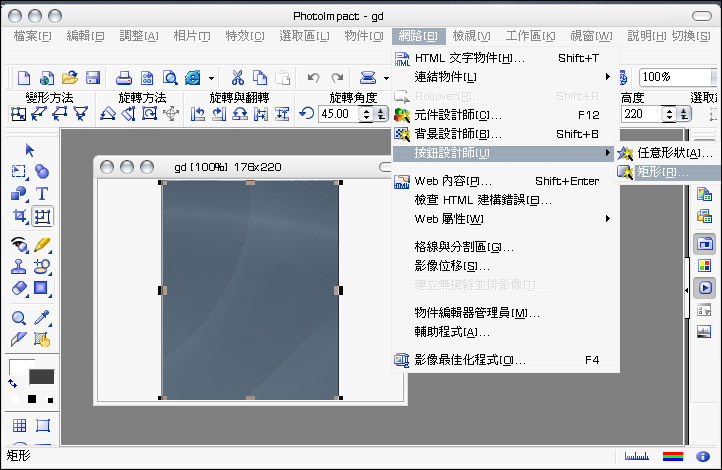Cut with the scissors icon
This screenshot has height=470, width=722.
coord(238,78)
